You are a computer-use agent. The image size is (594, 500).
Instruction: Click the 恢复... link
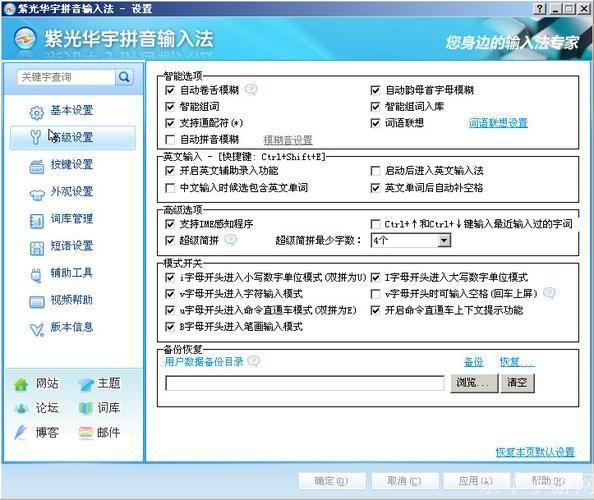point(517,362)
